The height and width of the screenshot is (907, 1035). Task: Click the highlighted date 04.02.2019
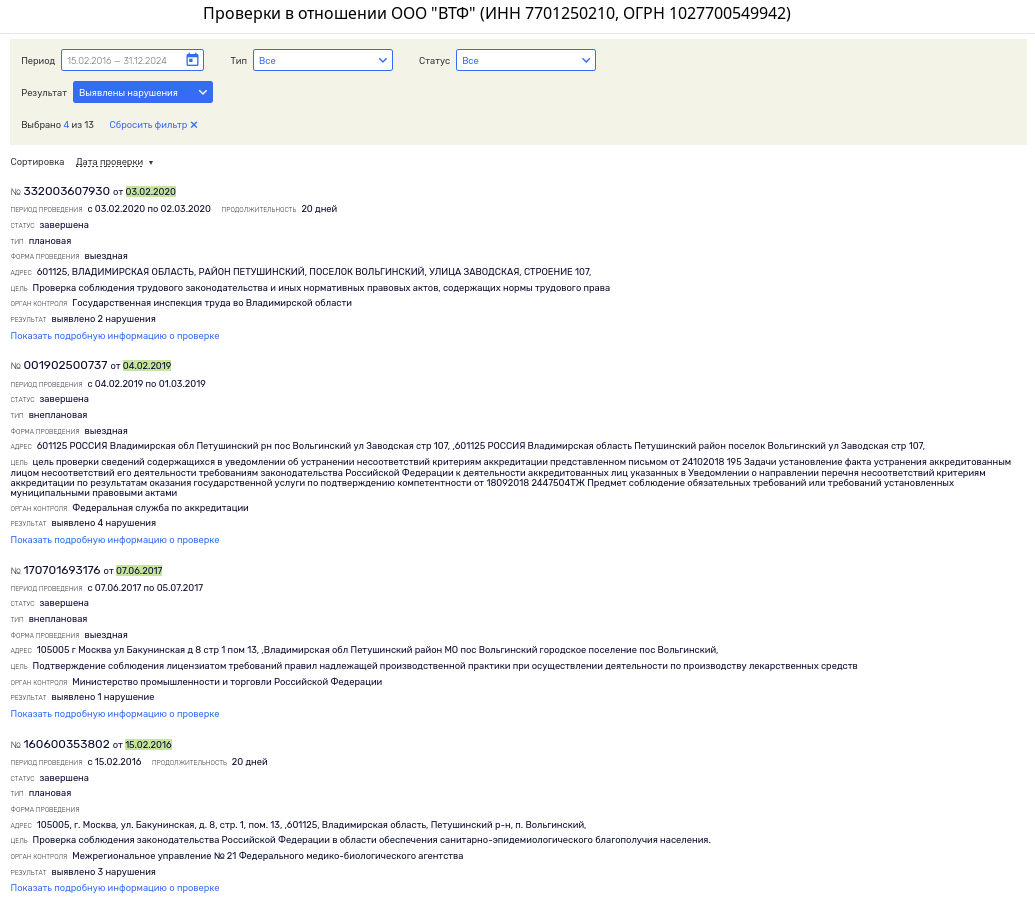click(x=147, y=366)
